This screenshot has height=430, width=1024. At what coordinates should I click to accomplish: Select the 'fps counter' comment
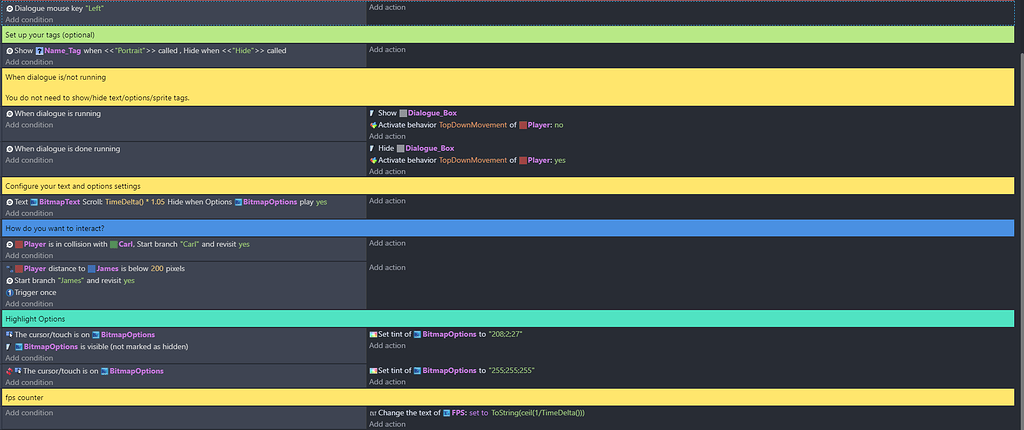507,397
